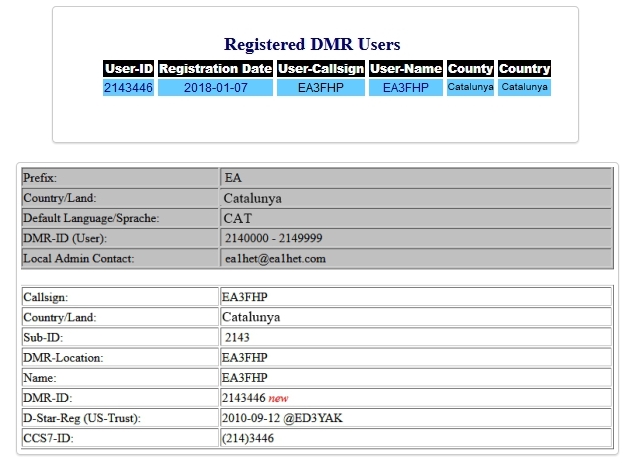Click the User-Name column header
The width and height of the screenshot is (632, 468).
click(405, 69)
